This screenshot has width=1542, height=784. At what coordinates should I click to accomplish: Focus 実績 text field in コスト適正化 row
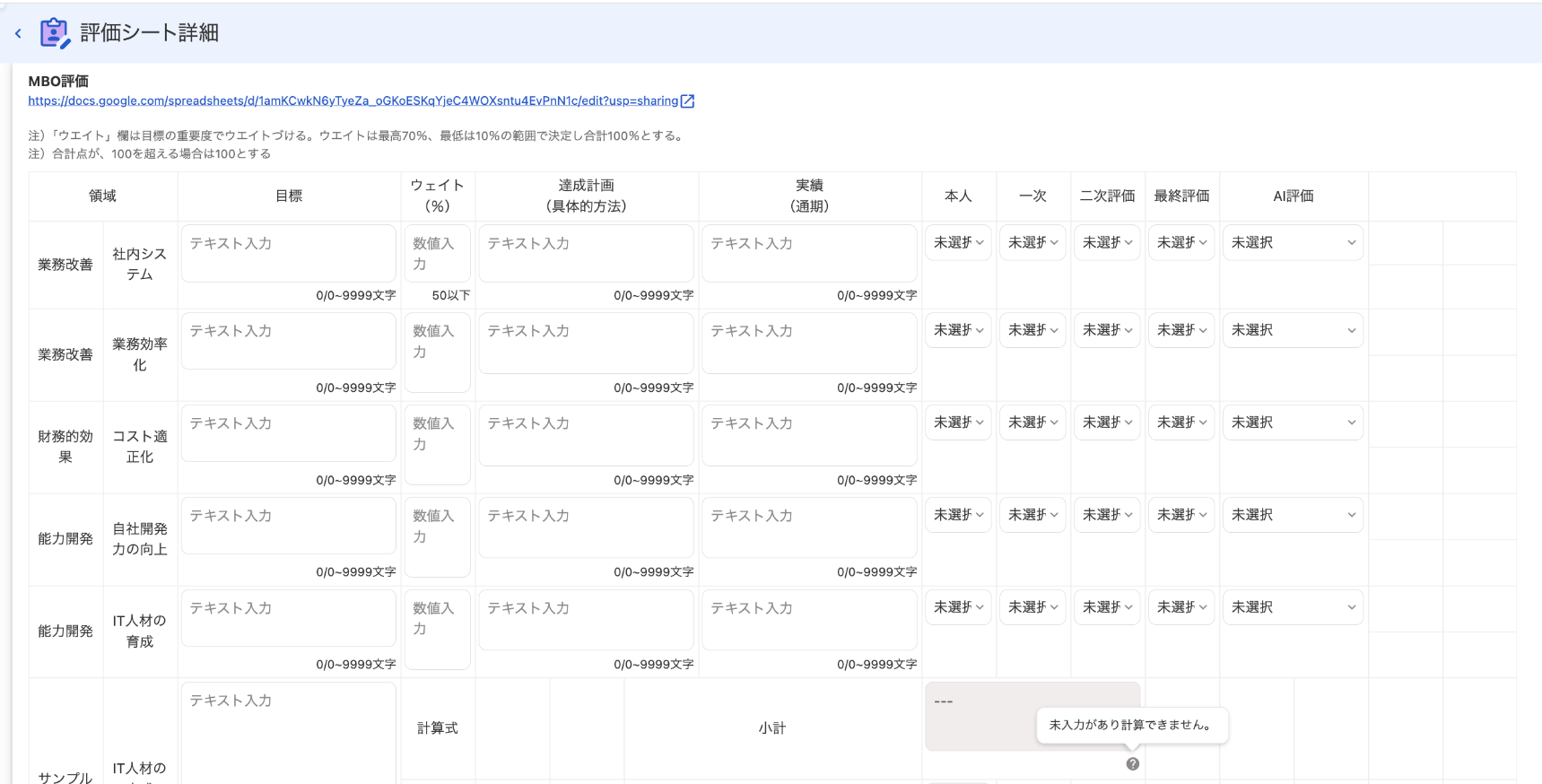(809, 435)
